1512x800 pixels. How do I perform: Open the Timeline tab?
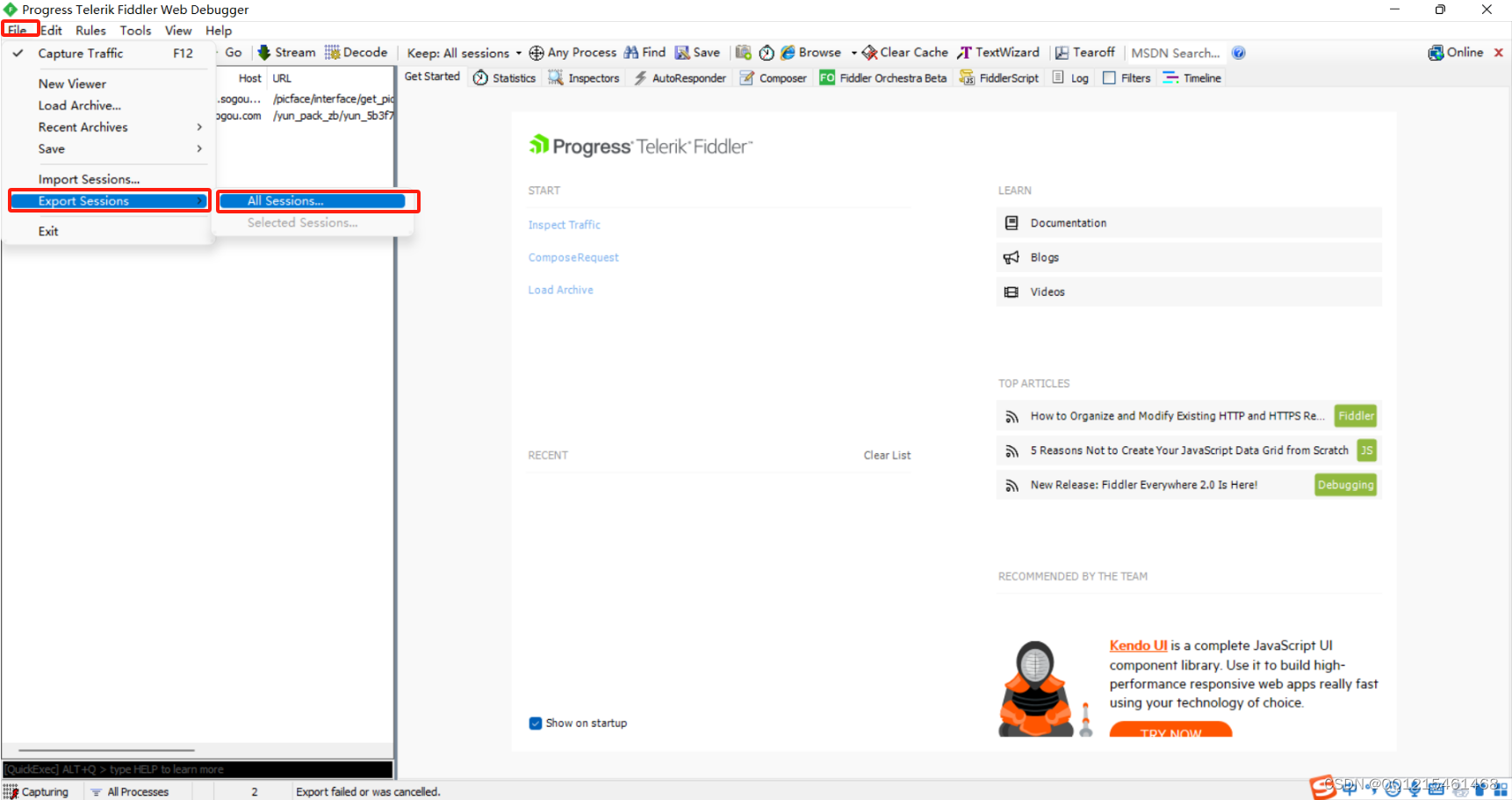(1192, 77)
